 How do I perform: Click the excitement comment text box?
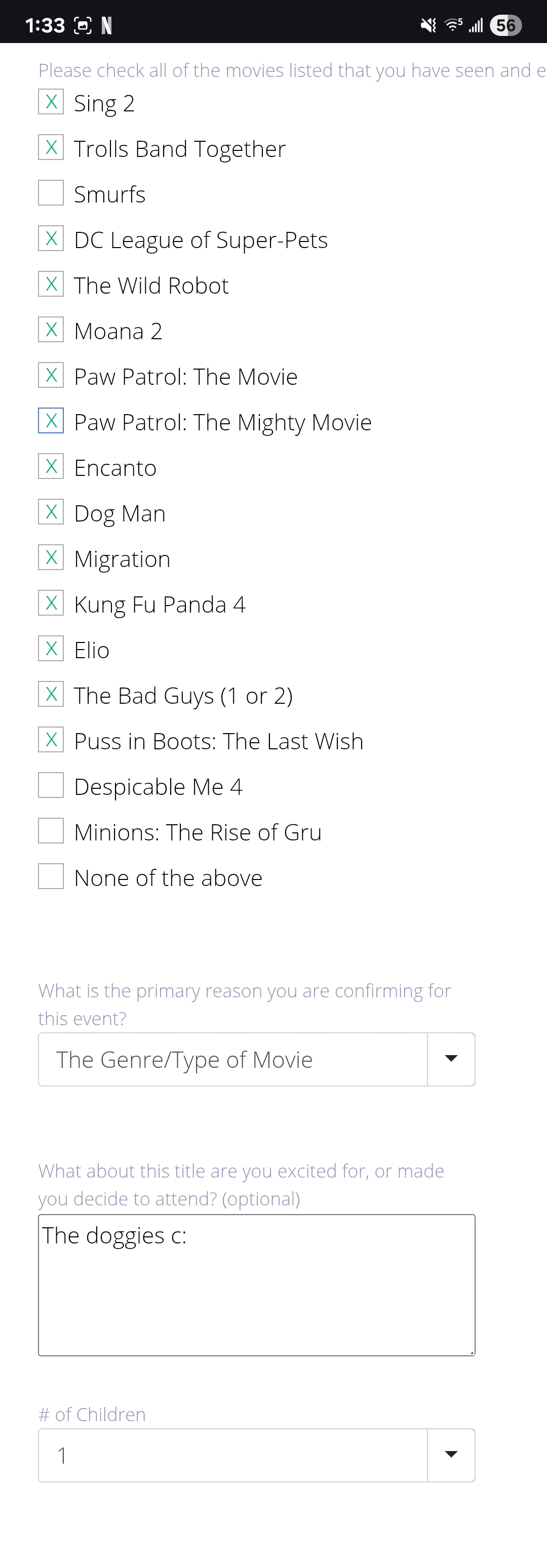[x=256, y=1284]
